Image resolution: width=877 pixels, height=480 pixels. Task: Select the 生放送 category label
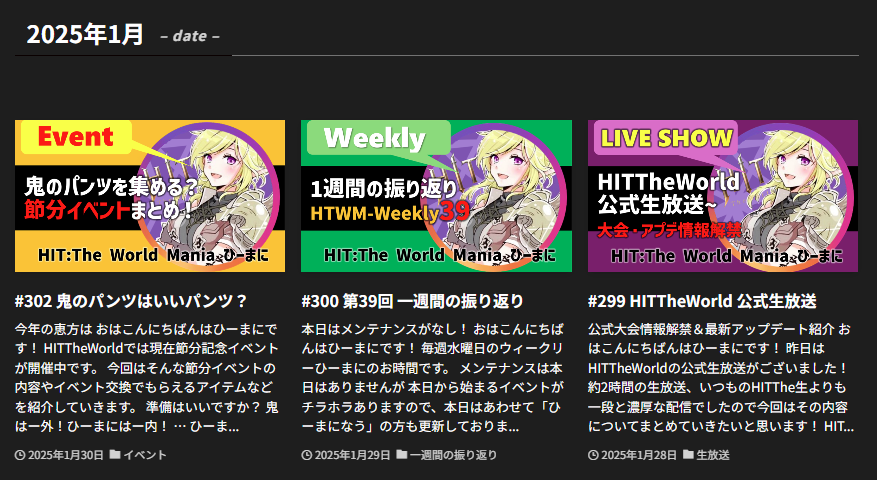[713, 455]
